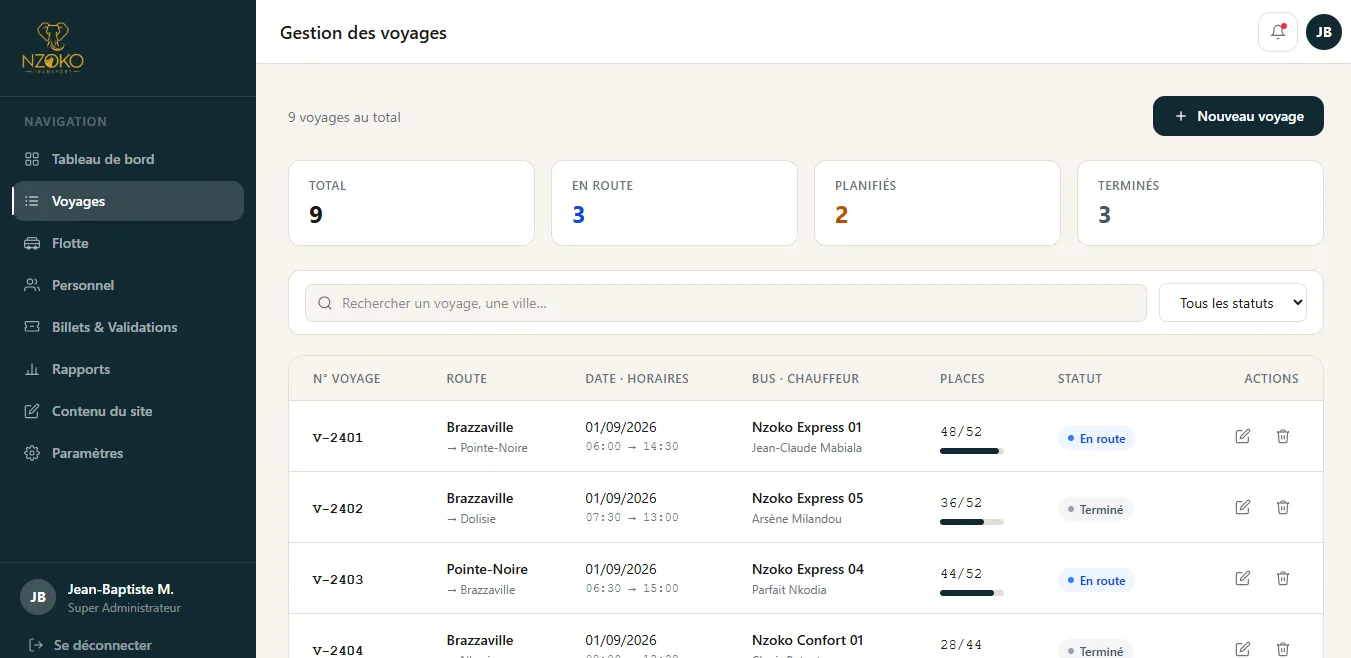
Task: Create a Nouveau voyage
Action: point(1238,116)
